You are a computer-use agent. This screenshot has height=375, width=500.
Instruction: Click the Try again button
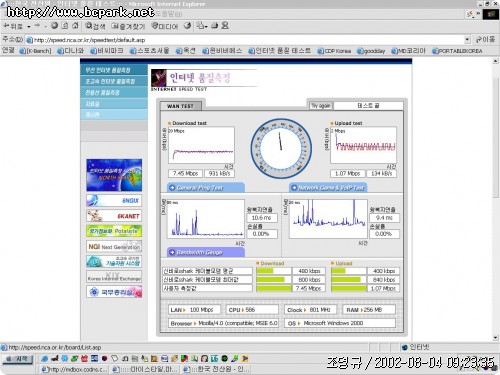tap(320, 106)
